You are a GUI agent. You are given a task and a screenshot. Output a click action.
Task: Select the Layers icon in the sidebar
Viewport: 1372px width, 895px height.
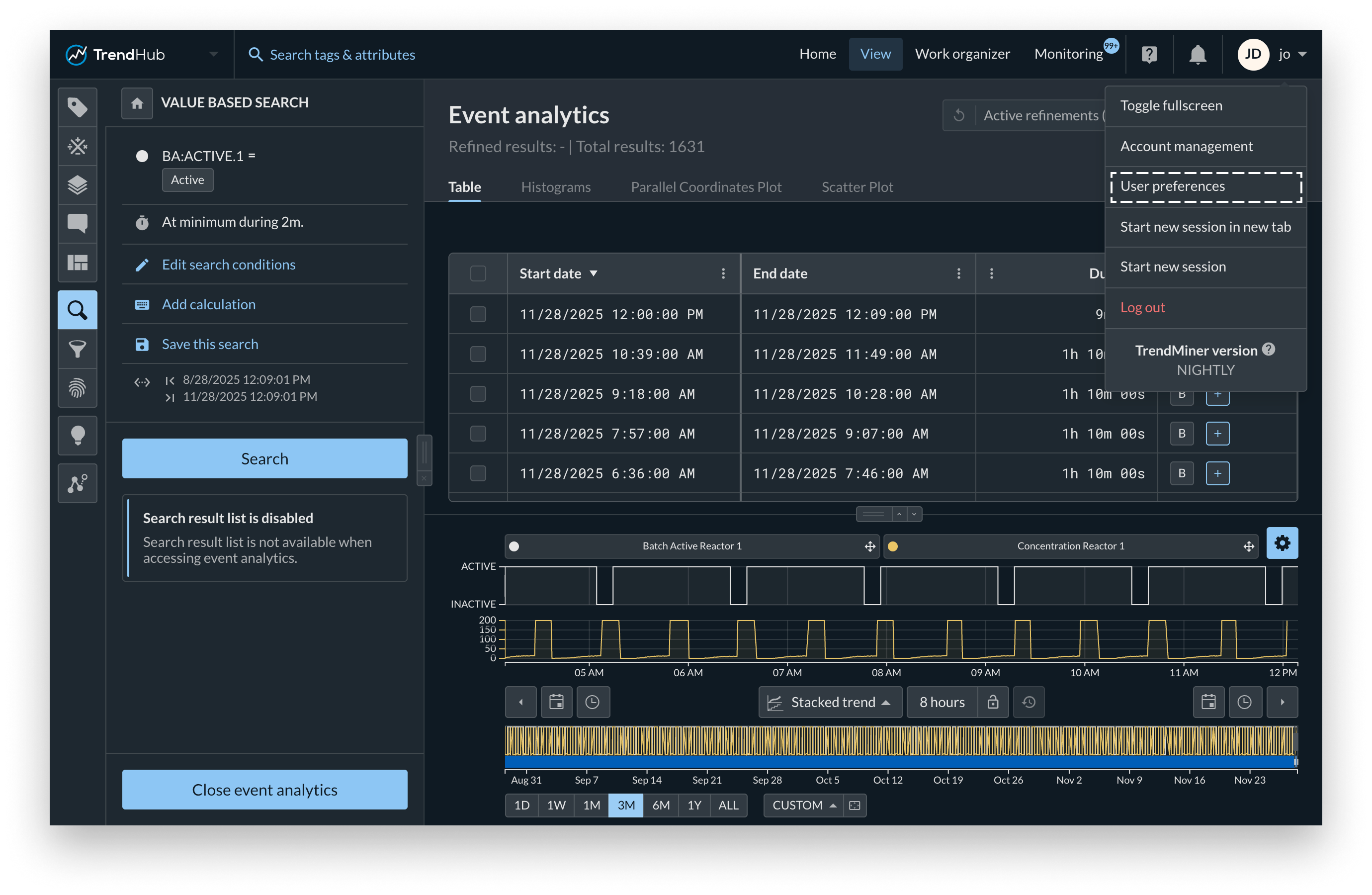[77, 184]
